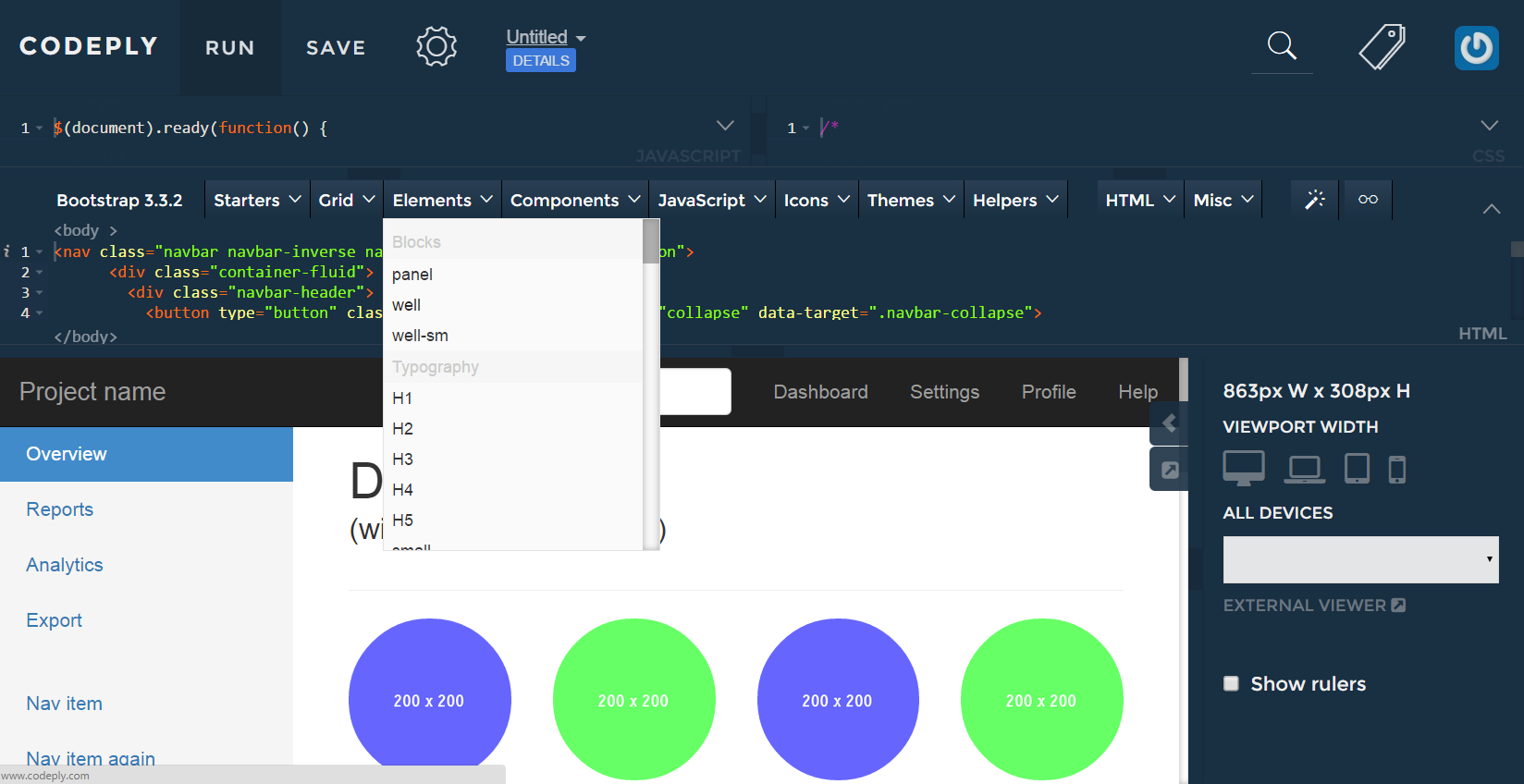Select the mobile phone viewport icon
This screenshot has height=784, width=1524.
[x=1397, y=470]
